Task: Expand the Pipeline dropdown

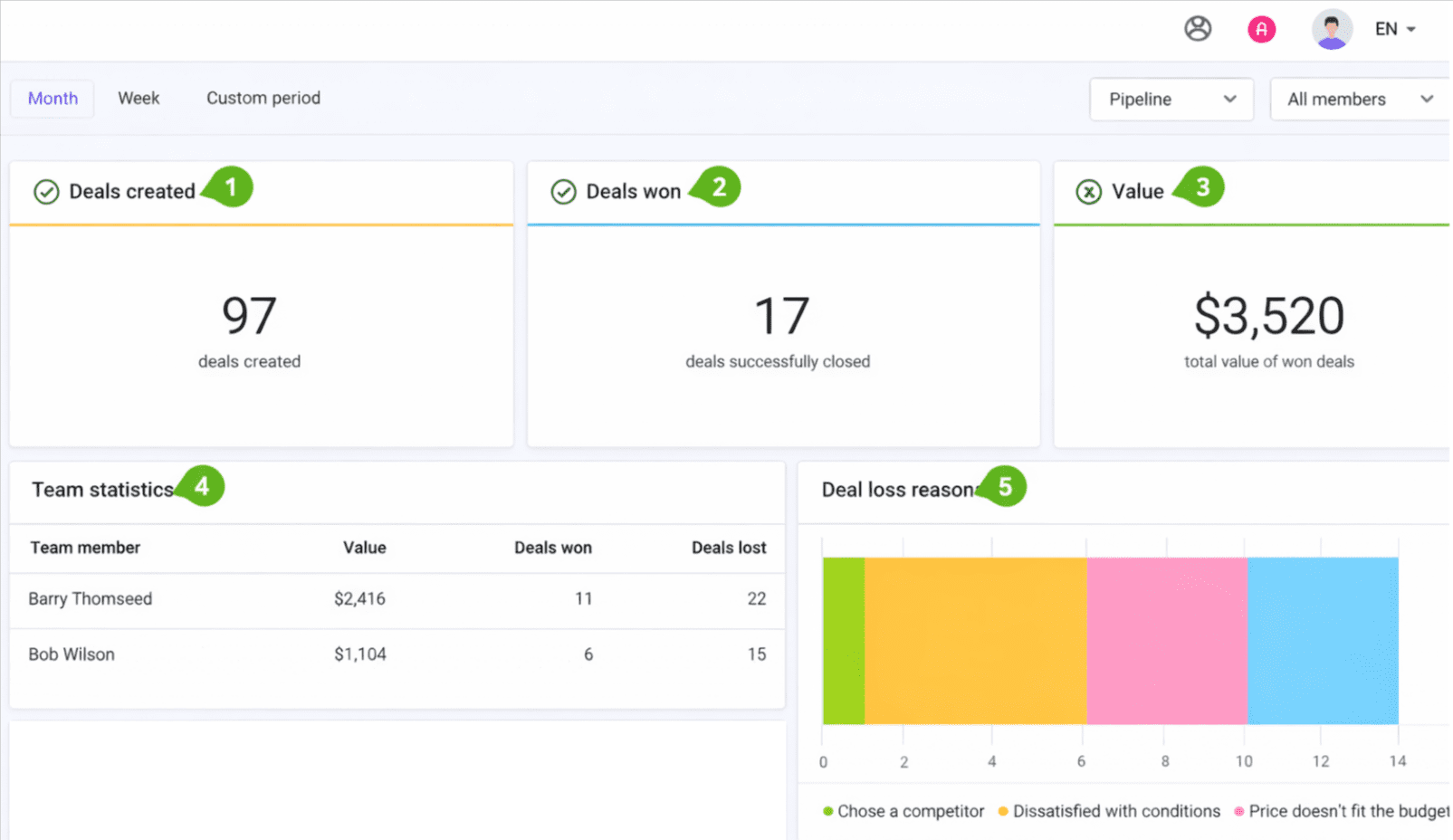Action: pos(1171,100)
